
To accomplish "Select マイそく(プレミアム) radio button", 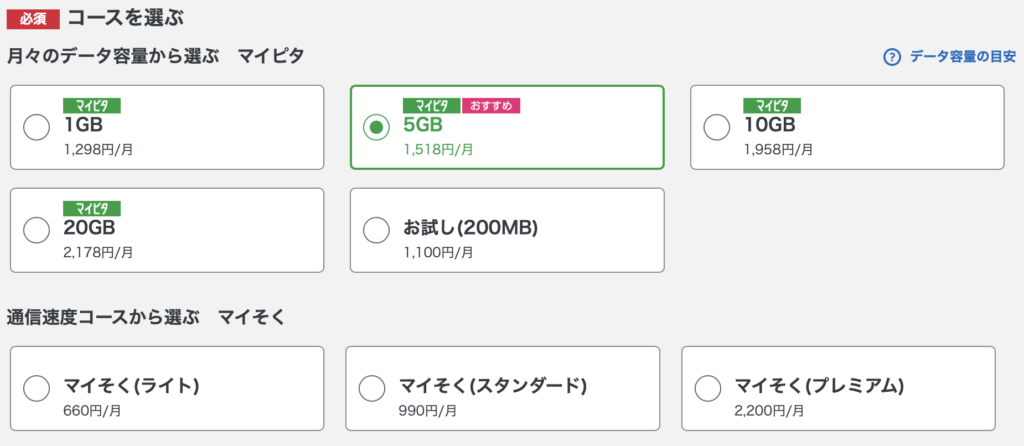I will pos(708,389).
